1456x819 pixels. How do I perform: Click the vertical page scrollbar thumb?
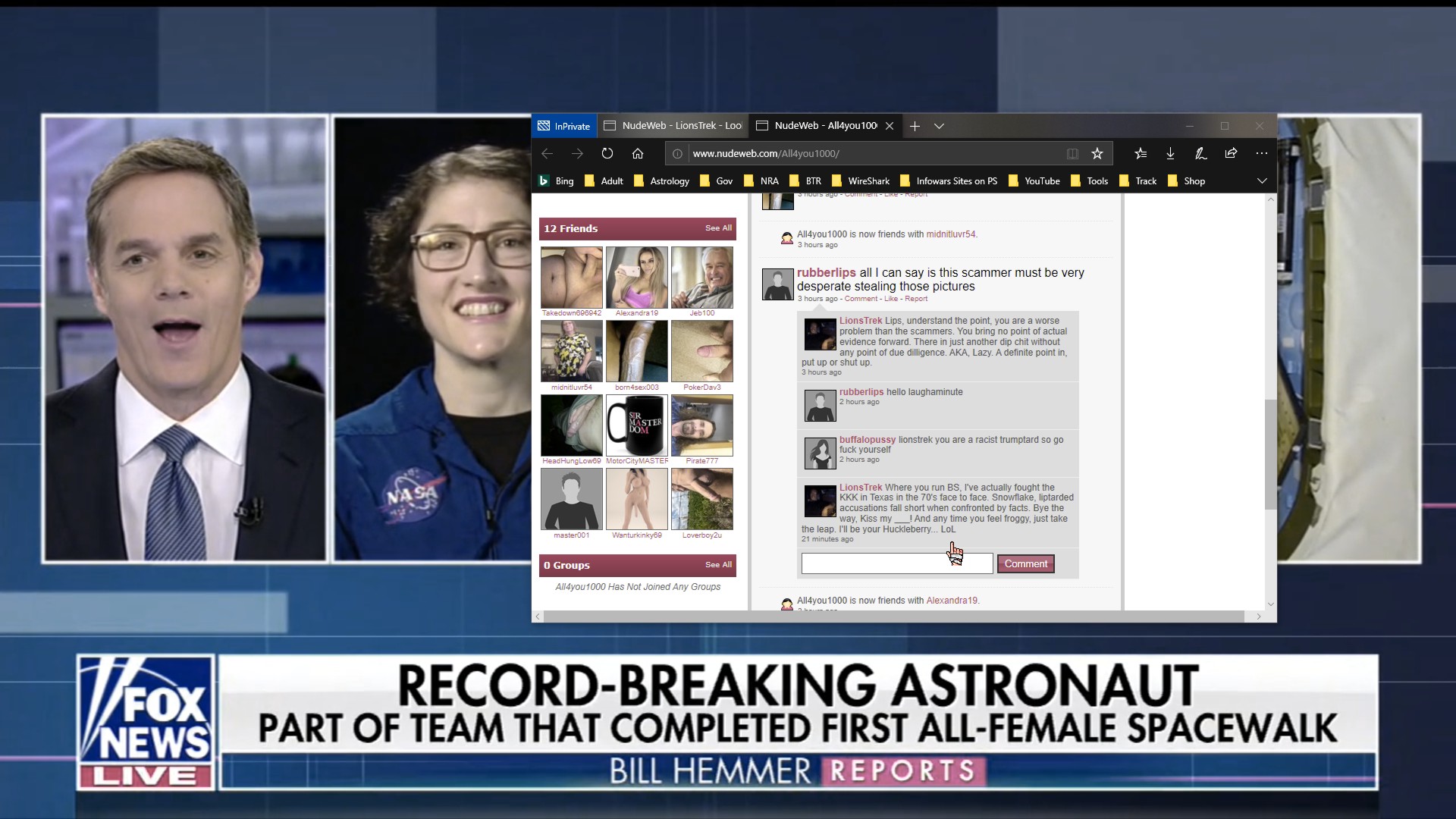click(1270, 455)
